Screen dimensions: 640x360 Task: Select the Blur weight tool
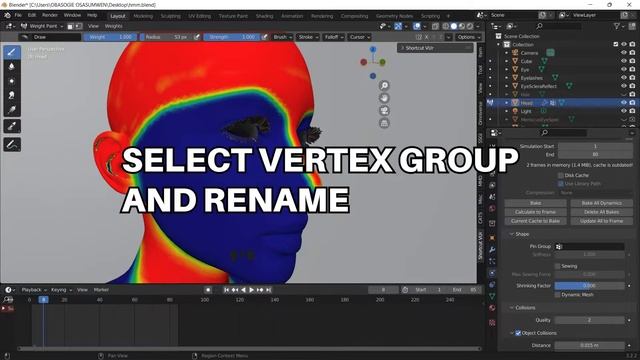coord(12,67)
